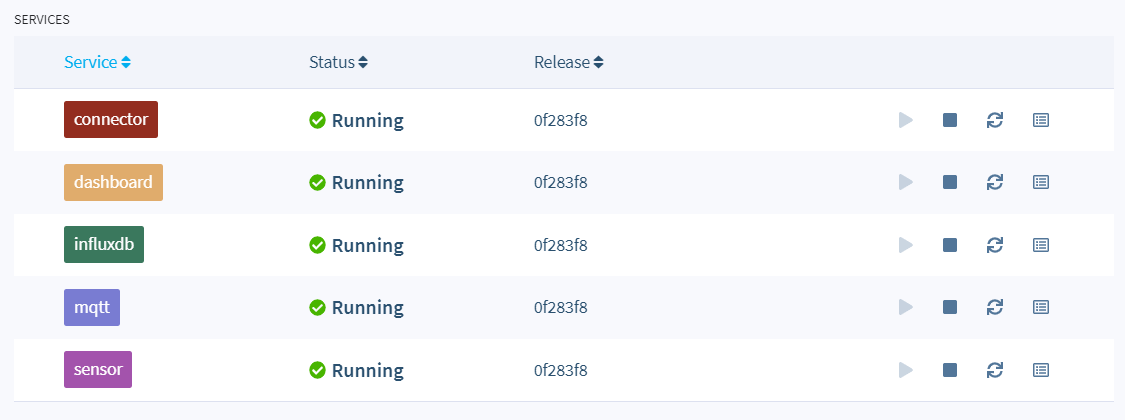This screenshot has width=1125, height=420.
Task: Sort the table by Release column
Action: (x=568, y=62)
